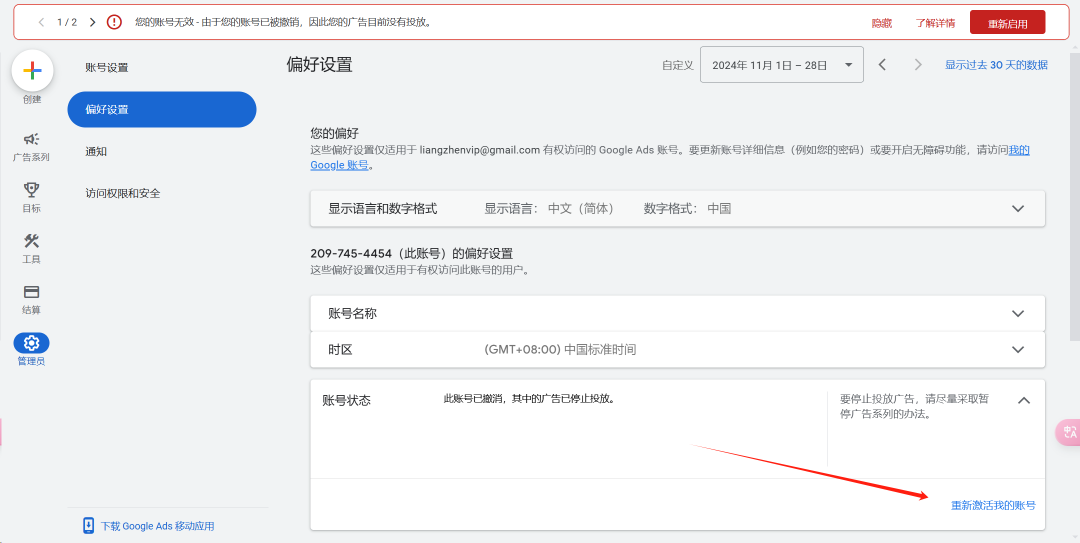This screenshot has height=543, width=1080.
Task: Click 显示过去 30 天的数据 link
Action: 996,65
